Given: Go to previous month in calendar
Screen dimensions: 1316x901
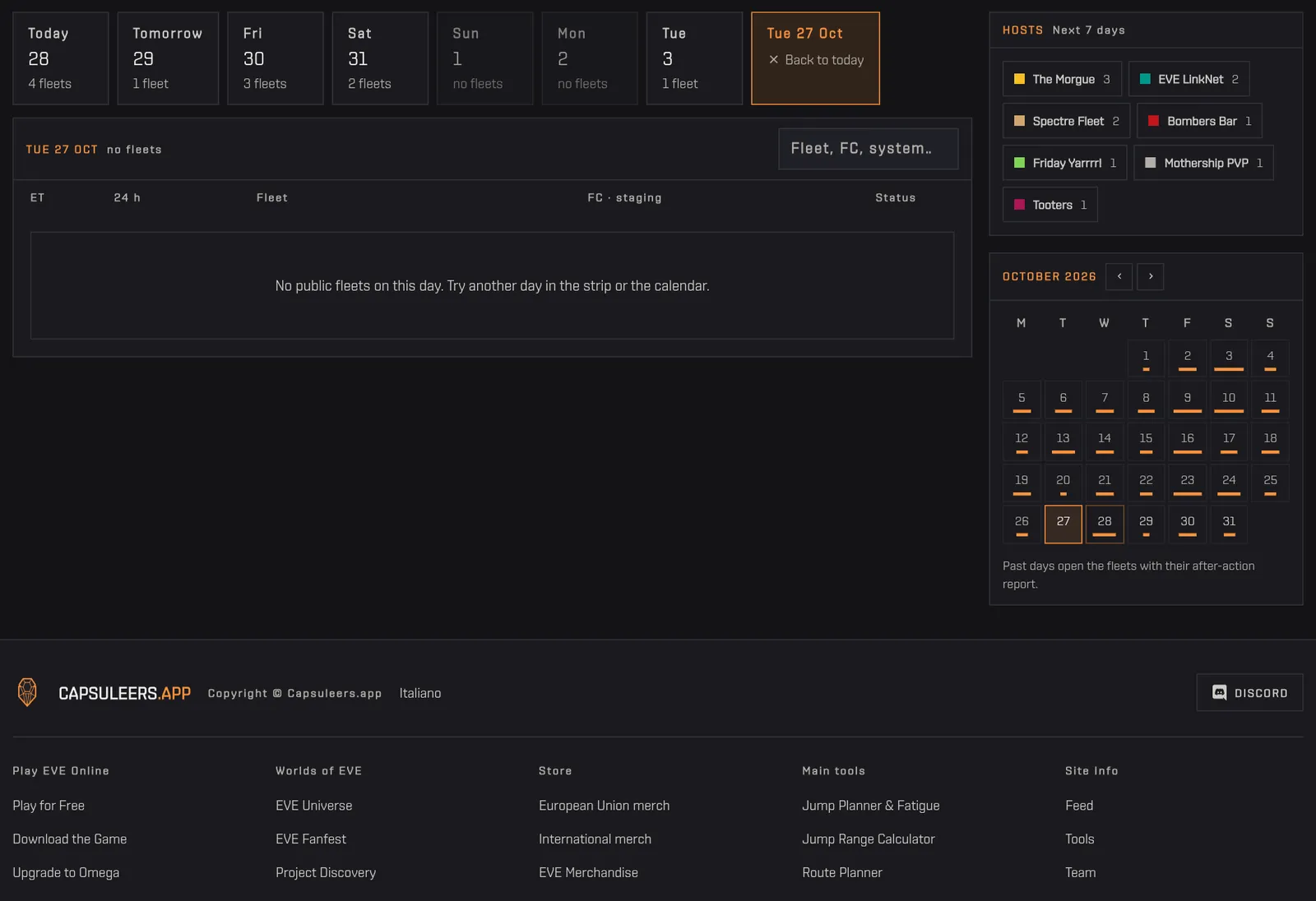Looking at the screenshot, I should (1119, 276).
